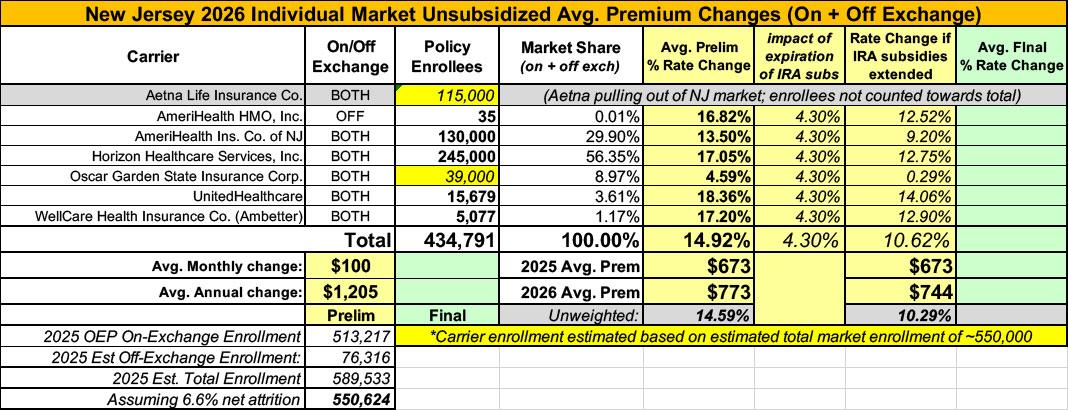1068x410 pixels.
Task: Click the Avg. Final % Rate Change header
Action: coord(1012,56)
